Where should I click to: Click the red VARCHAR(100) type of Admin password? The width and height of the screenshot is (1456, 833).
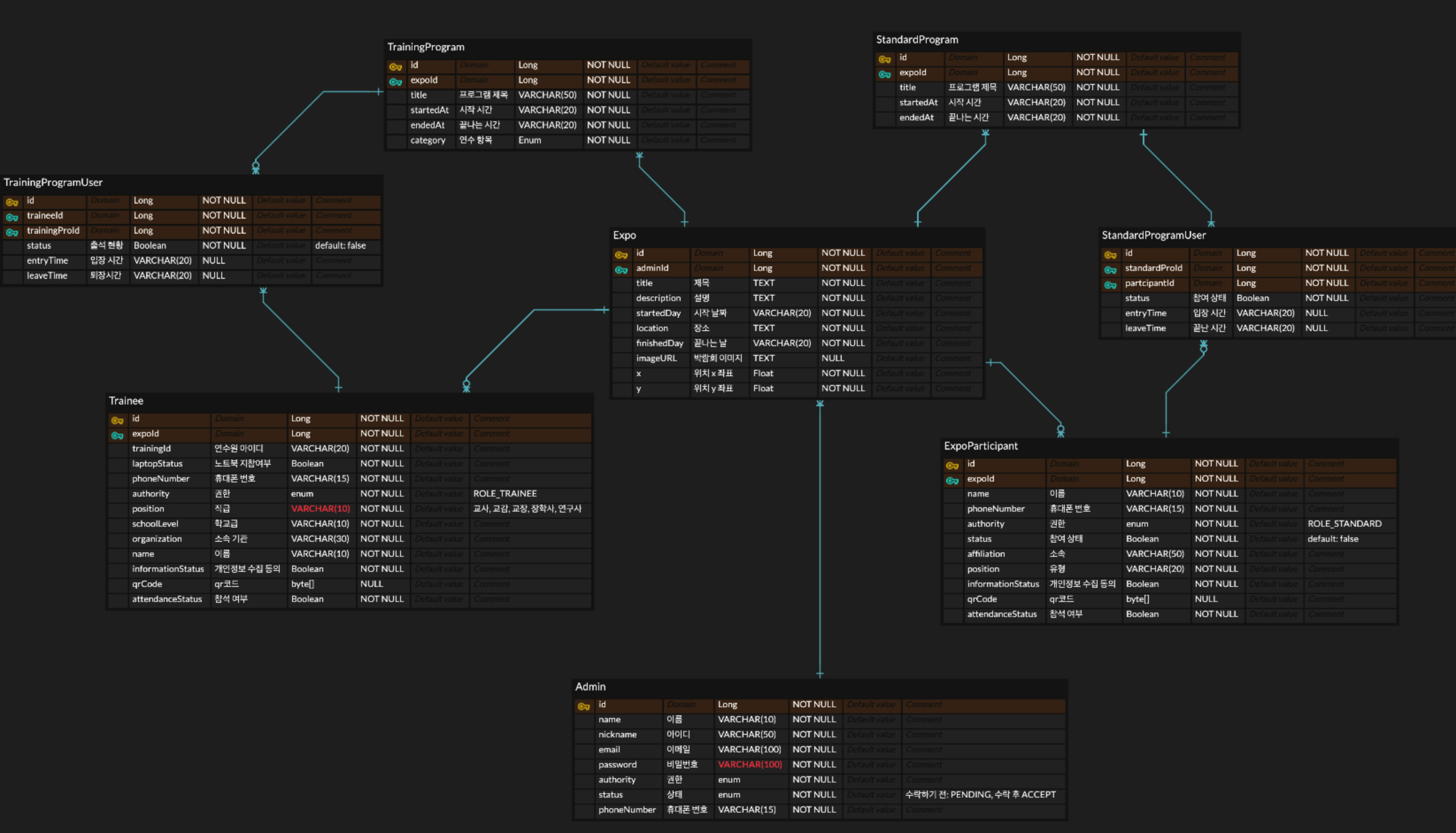coord(749,764)
